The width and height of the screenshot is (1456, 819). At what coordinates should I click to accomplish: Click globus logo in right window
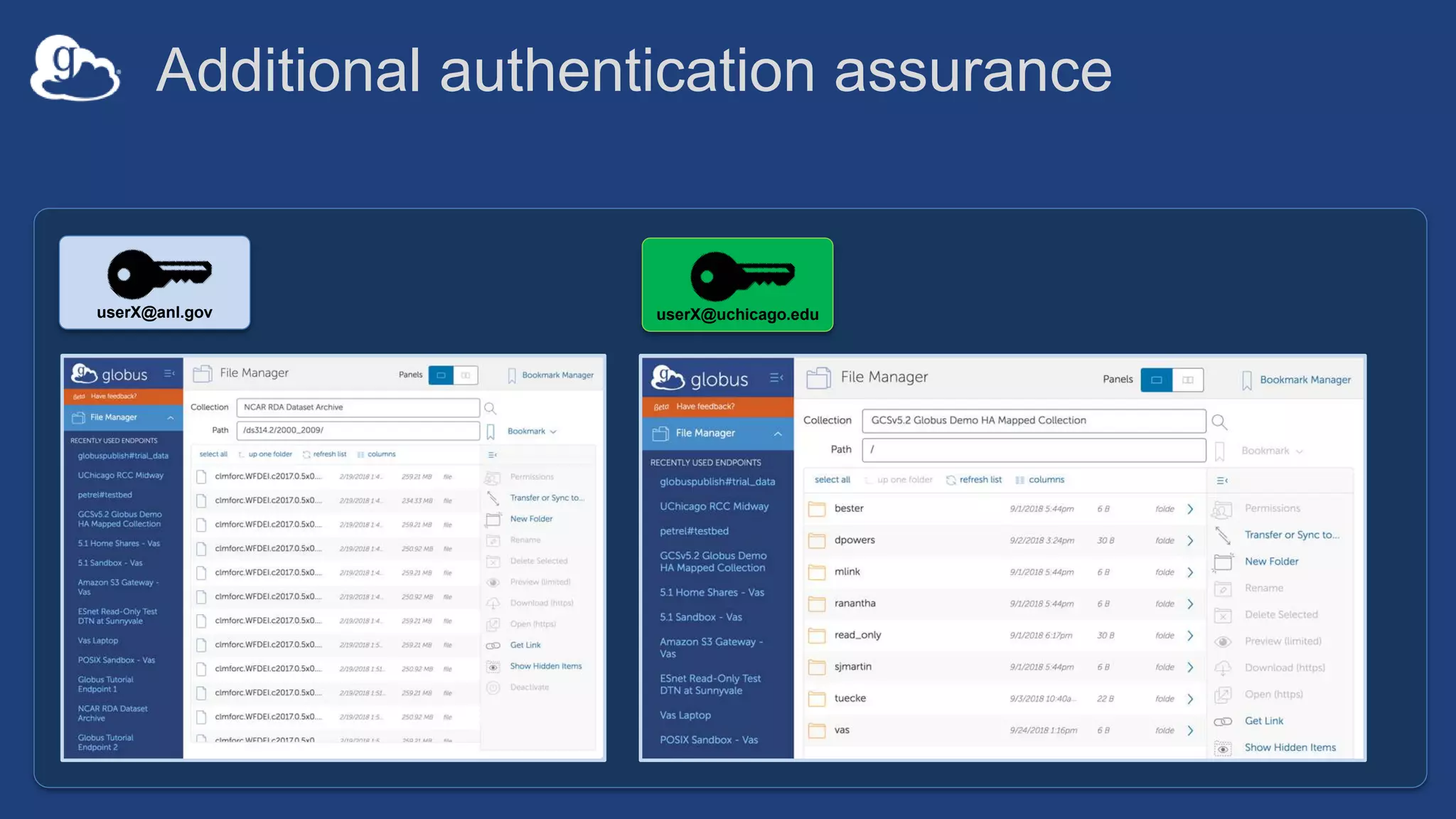[x=700, y=378]
